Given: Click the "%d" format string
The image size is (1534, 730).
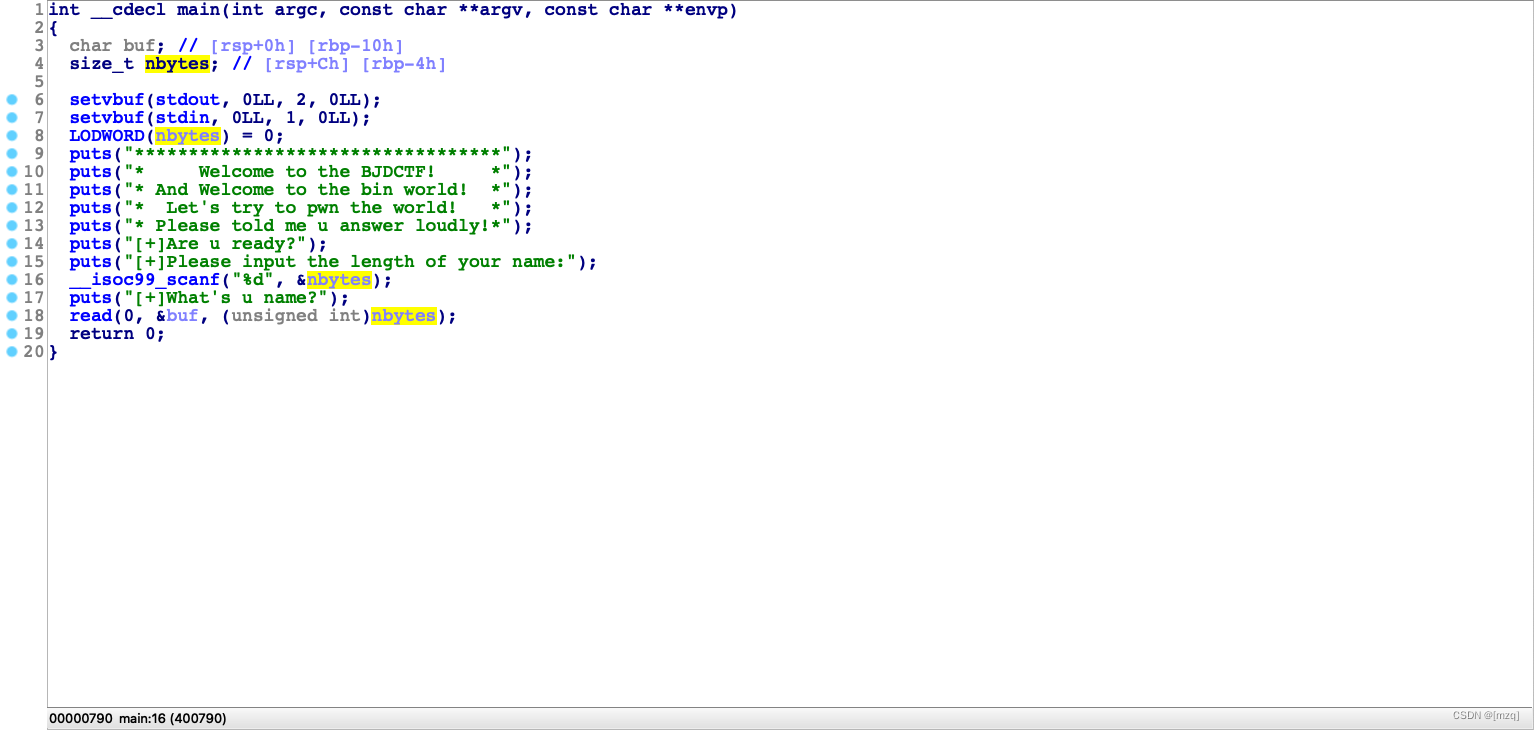Looking at the screenshot, I should pyautogui.click(x=253, y=280).
